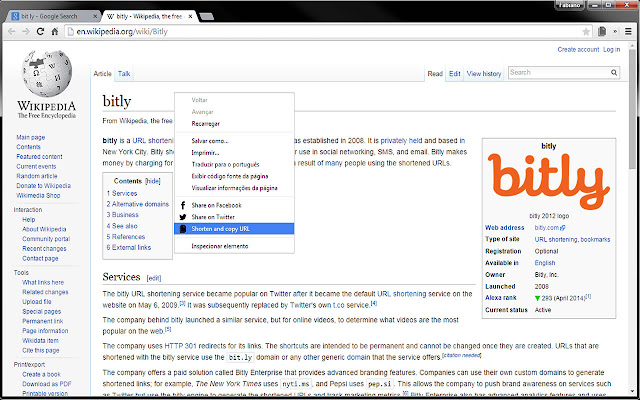640x400 pixels.
Task: Open a new tab button
Action: pos(207,16)
